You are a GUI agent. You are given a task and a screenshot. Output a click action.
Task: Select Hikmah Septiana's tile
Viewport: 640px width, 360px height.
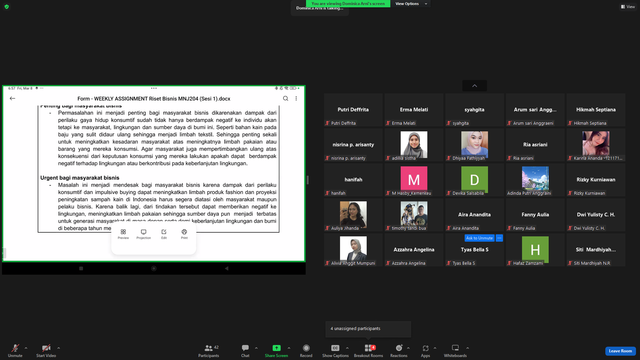point(596,110)
